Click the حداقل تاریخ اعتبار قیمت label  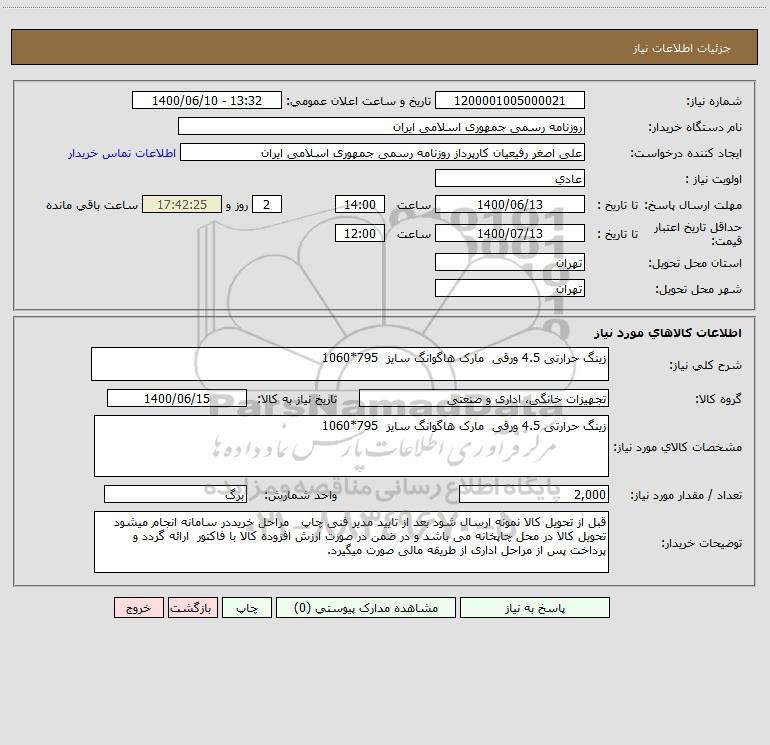tap(697, 234)
